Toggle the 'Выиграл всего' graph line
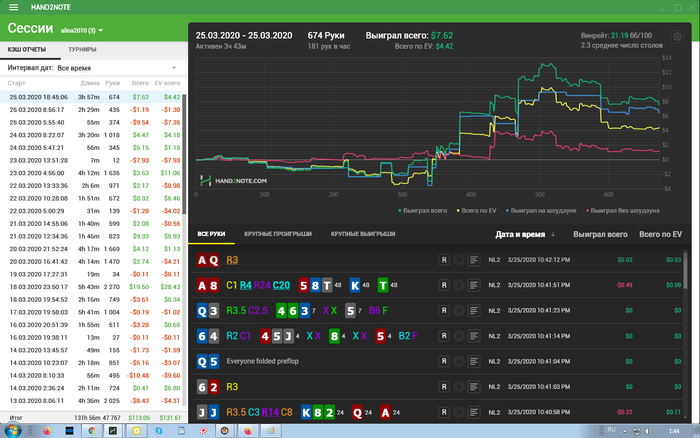 pyautogui.click(x=422, y=210)
